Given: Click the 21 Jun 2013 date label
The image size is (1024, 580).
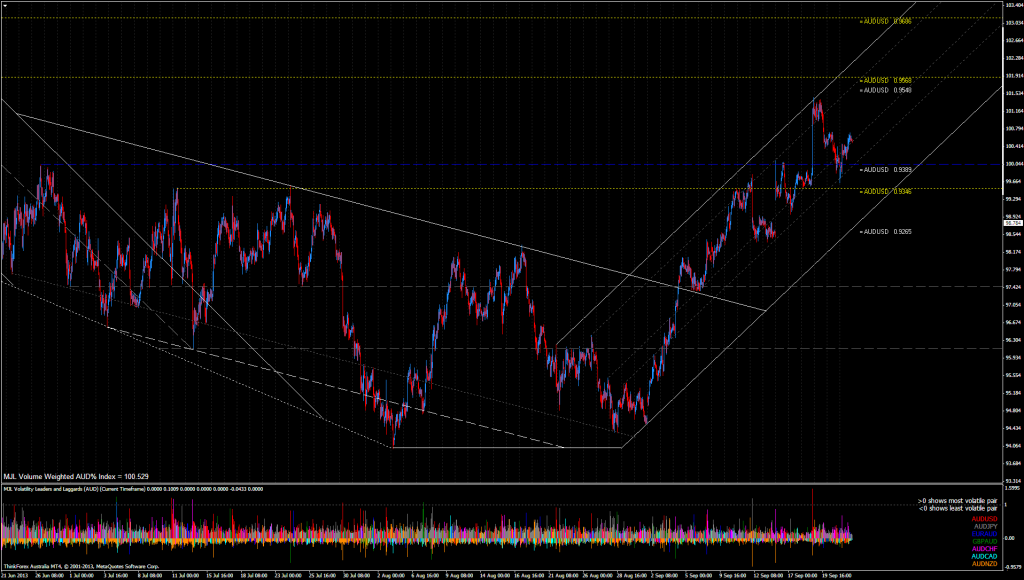Looking at the screenshot, I should tap(14, 575).
